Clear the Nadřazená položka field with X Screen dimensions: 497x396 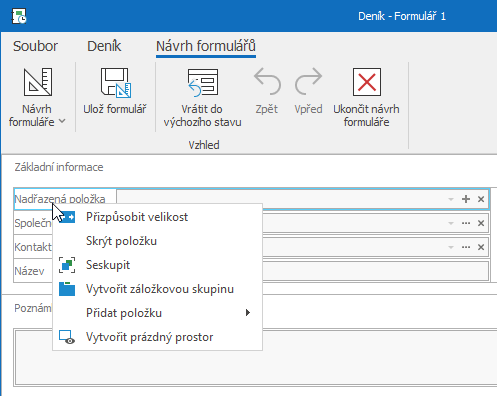tap(481, 199)
